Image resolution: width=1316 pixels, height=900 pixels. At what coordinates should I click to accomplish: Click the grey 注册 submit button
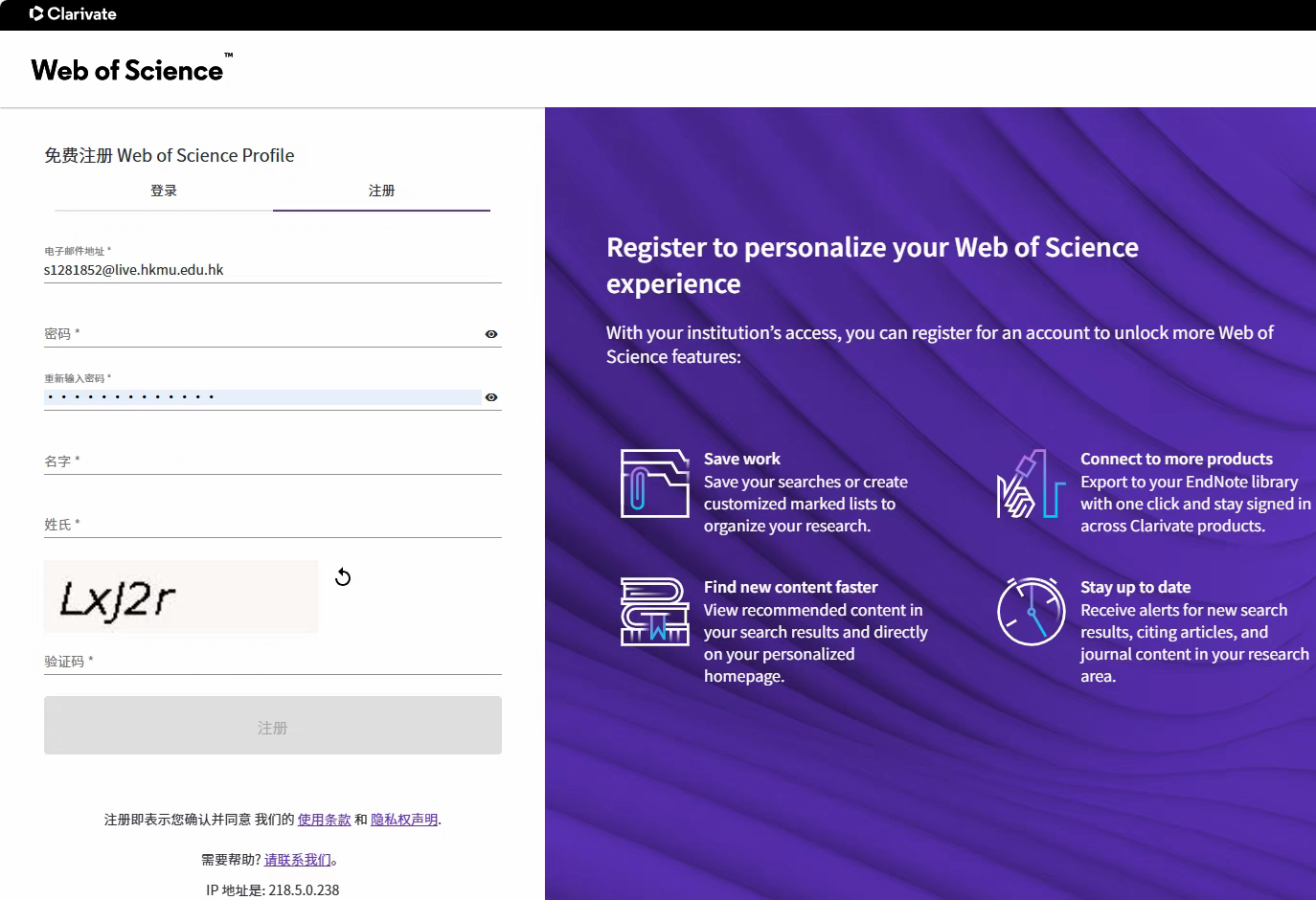point(273,726)
